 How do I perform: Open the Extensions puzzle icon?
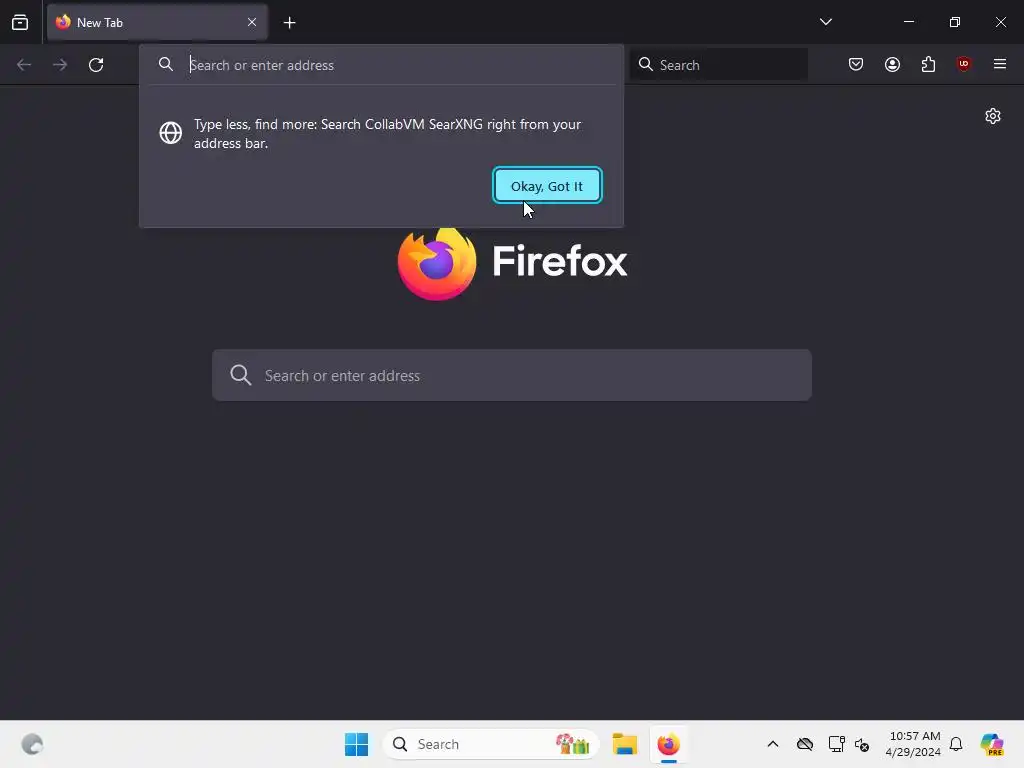[928, 64]
